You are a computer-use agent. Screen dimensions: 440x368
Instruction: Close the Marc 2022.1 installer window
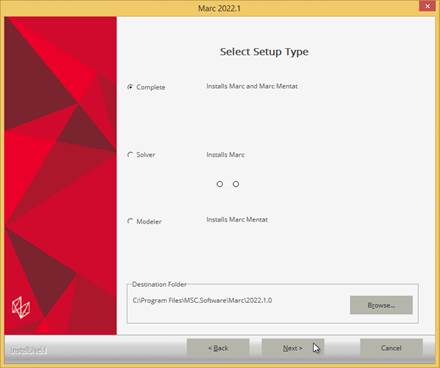pyautogui.click(x=427, y=6)
